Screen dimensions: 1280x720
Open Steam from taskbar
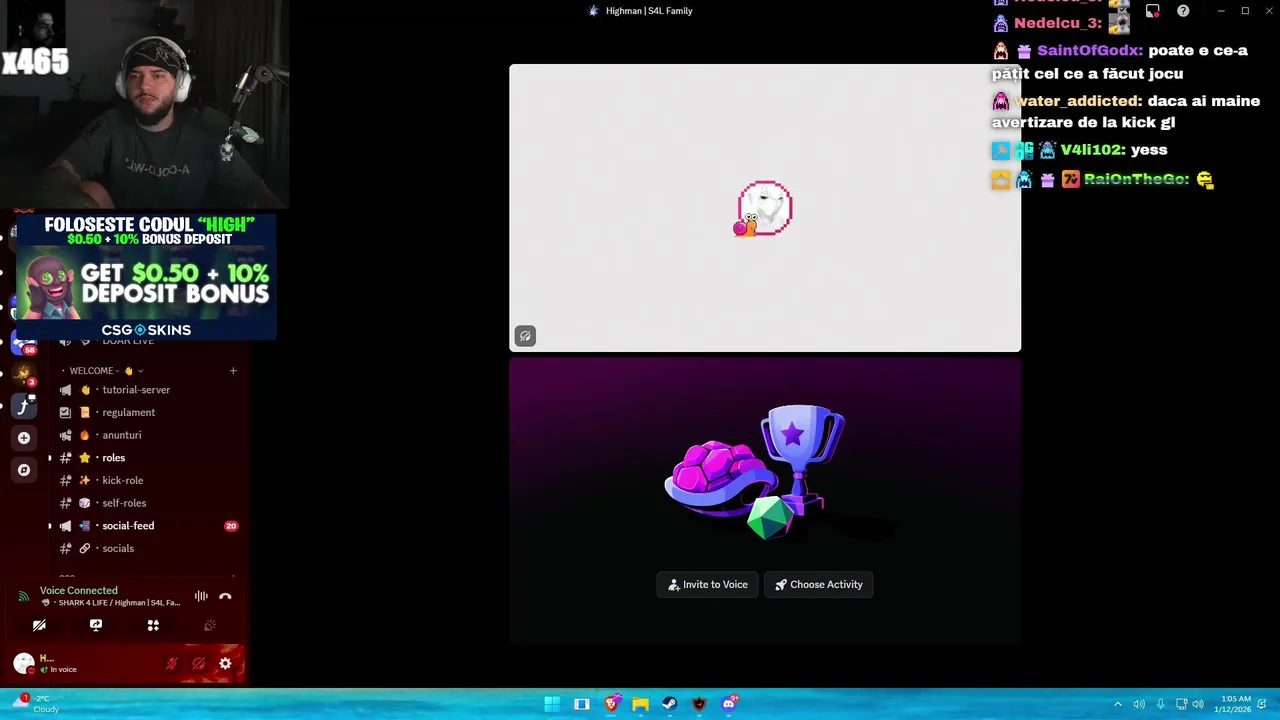tap(670, 704)
